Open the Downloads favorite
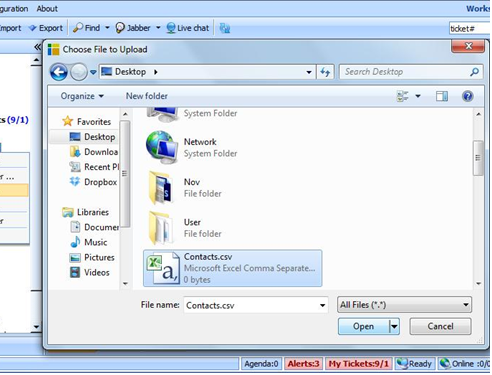Screen dimensions: 492x375 (x=94, y=152)
